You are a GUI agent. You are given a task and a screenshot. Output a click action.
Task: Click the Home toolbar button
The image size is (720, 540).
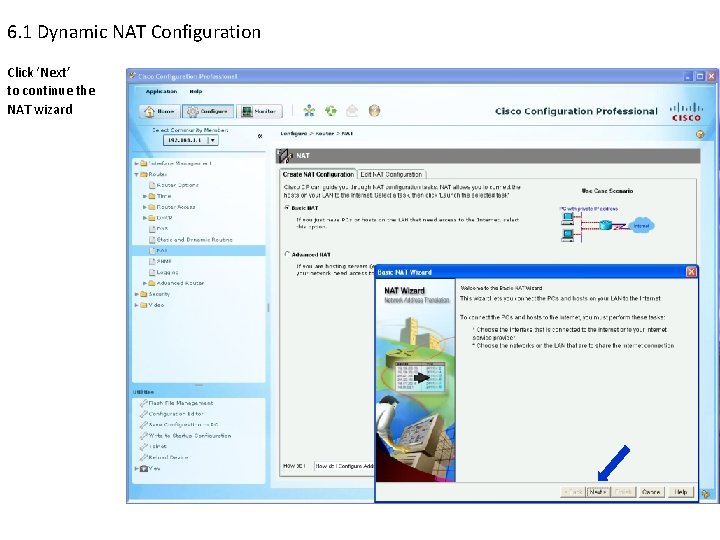pos(159,111)
